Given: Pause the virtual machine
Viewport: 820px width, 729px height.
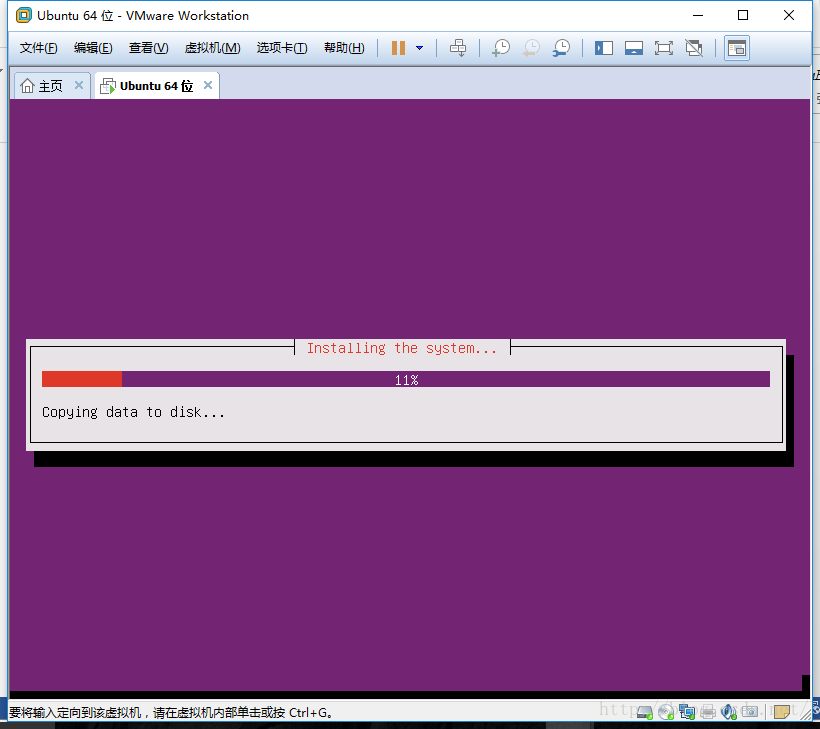Looking at the screenshot, I should pyautogui.click(x=398, y=48).
